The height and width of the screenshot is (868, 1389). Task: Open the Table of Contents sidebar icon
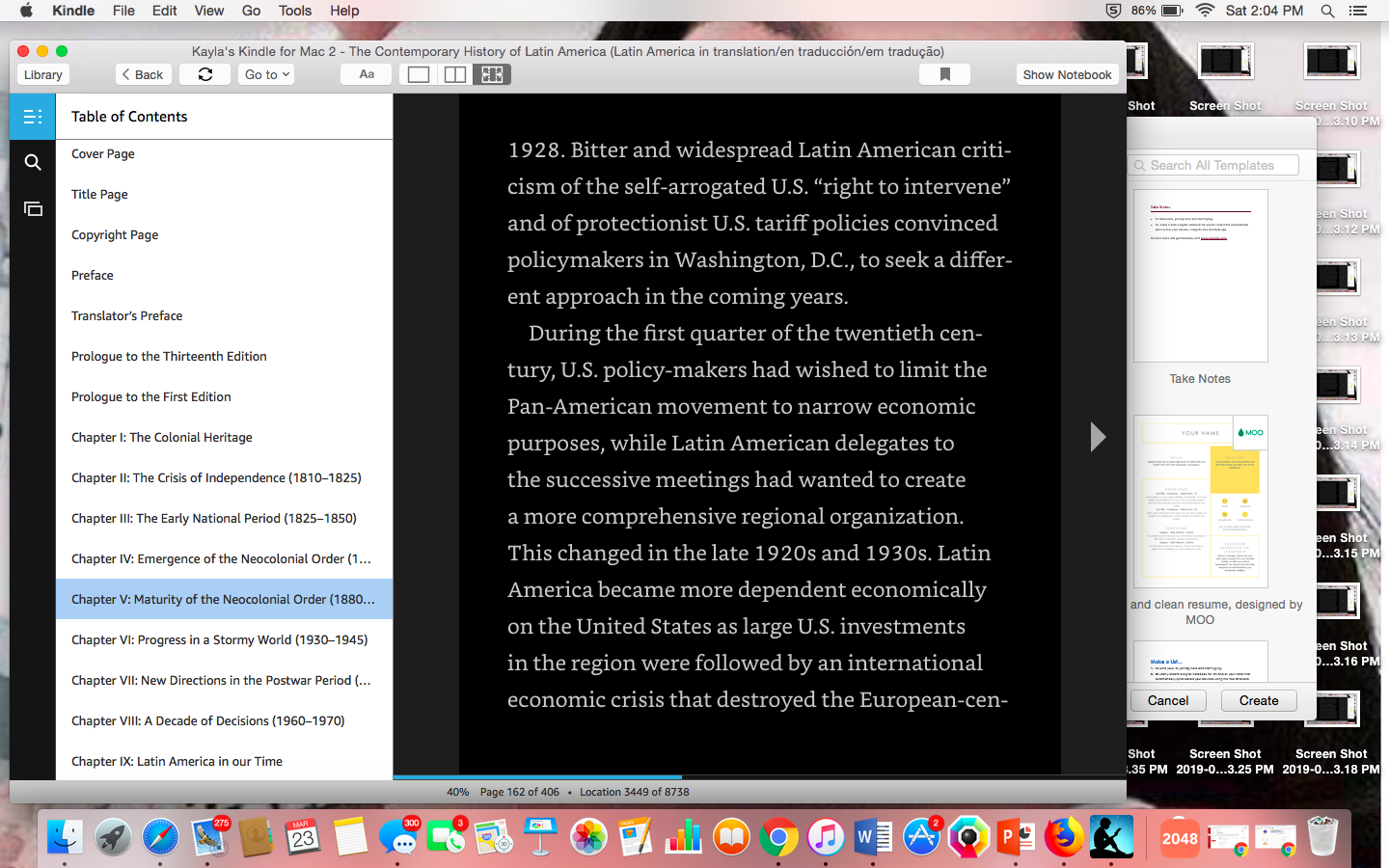33,117
